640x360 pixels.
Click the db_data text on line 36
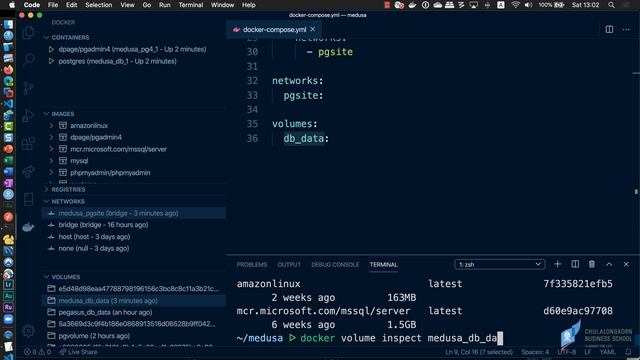pyautogui.click(x=304, y=139)
